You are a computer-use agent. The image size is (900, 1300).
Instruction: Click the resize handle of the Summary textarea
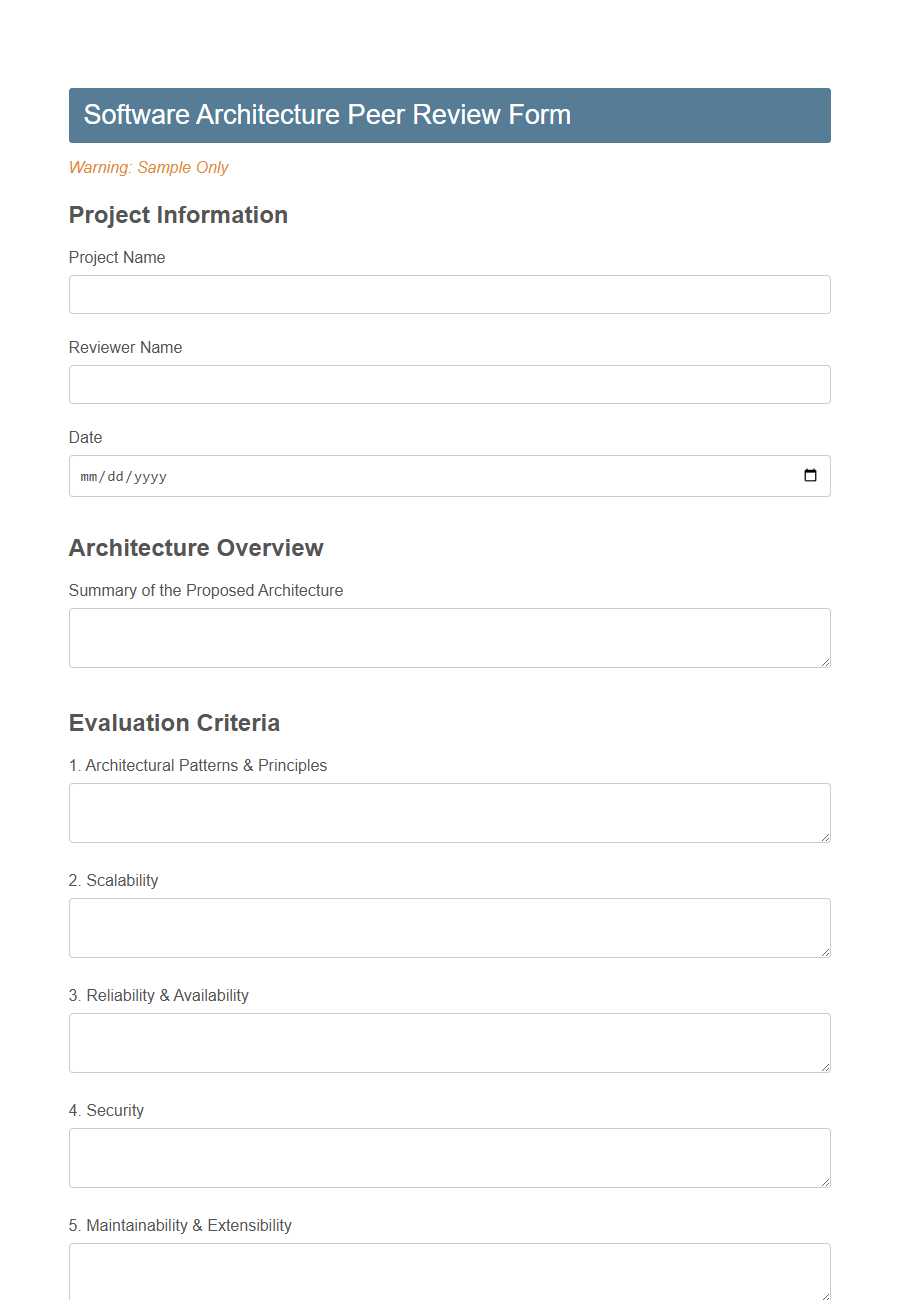coord(826,665)
